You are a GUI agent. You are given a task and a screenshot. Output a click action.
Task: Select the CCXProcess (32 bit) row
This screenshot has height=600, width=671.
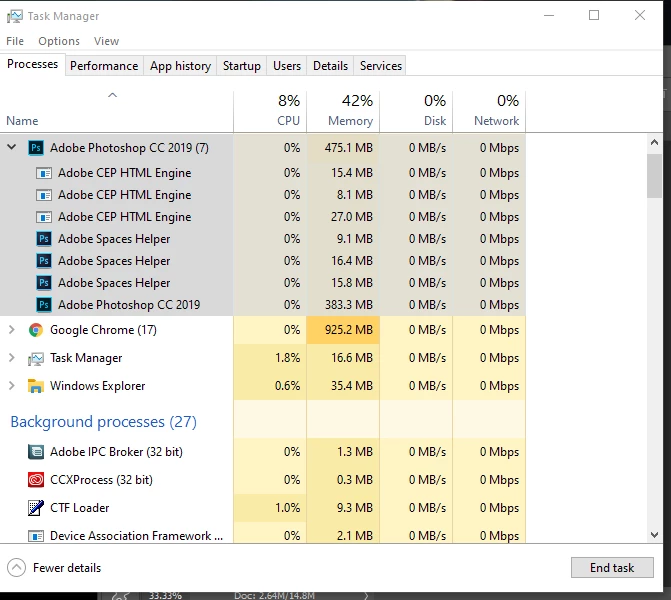pos(263,480)
